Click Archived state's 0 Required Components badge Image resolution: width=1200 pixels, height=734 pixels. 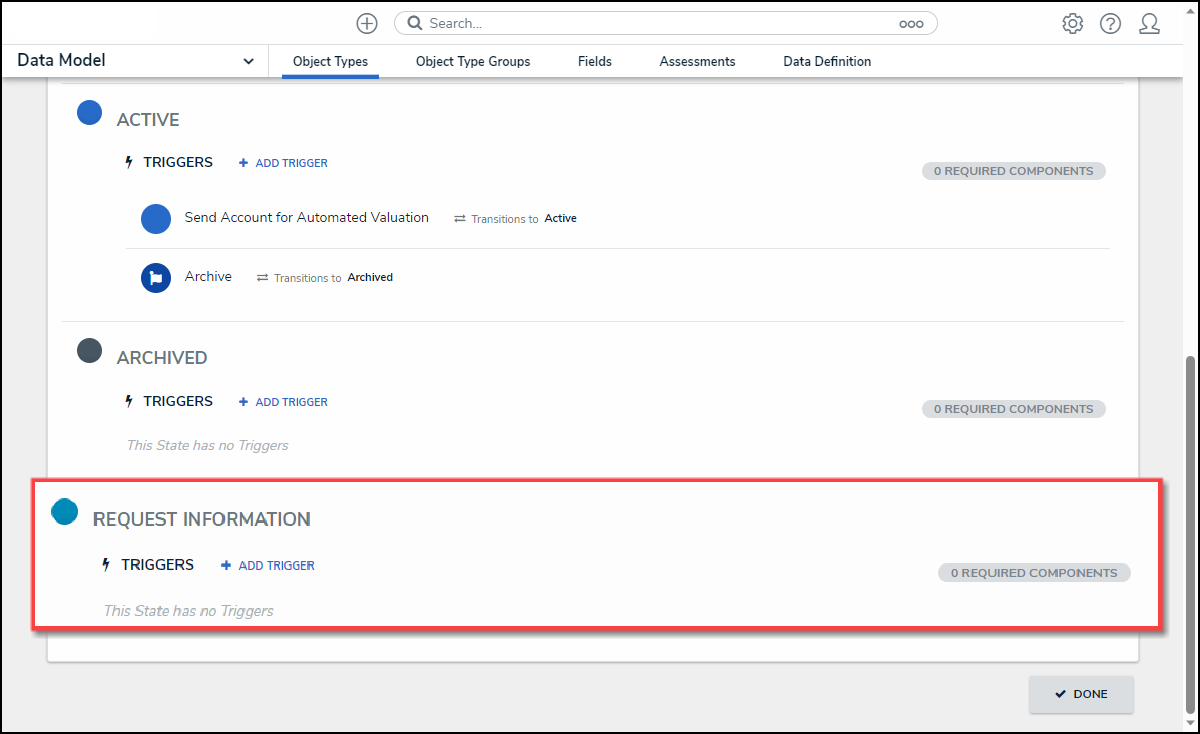click(1014, 409)
